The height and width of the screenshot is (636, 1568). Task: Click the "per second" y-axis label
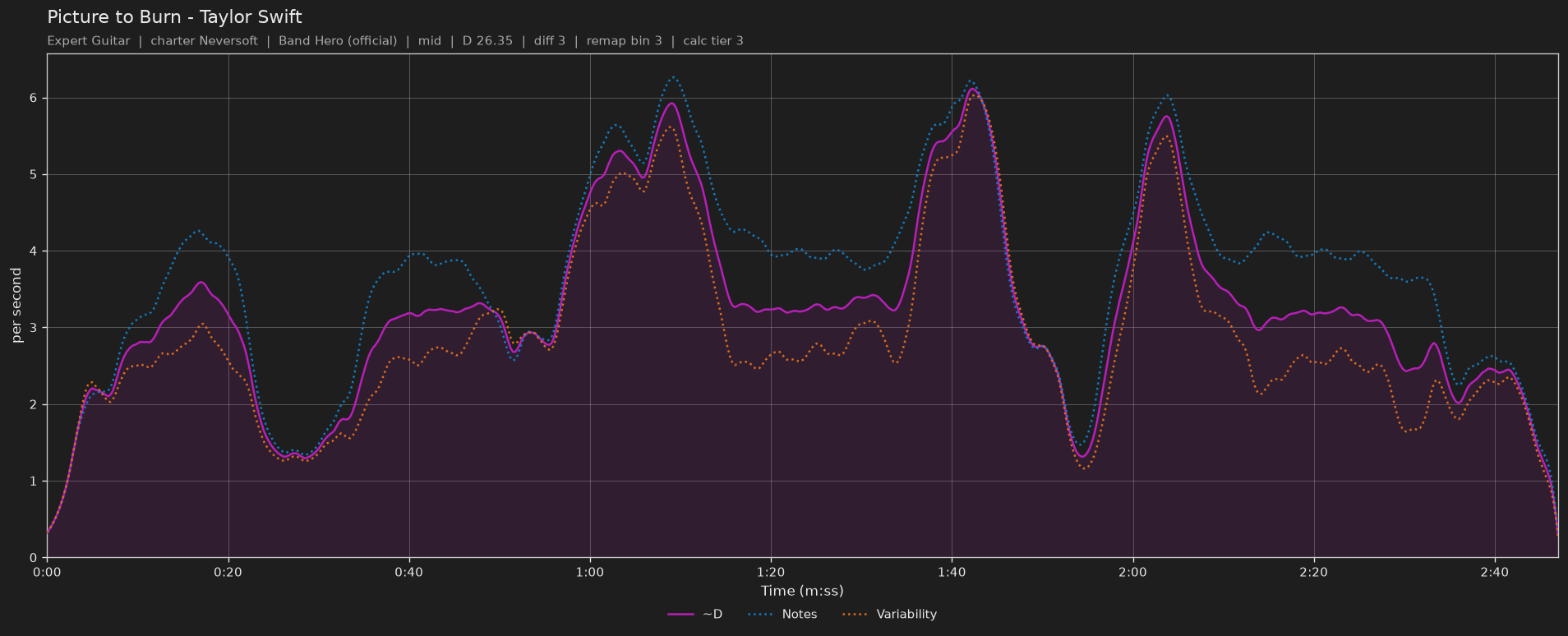pyautogui.click(x=16, y=306)
